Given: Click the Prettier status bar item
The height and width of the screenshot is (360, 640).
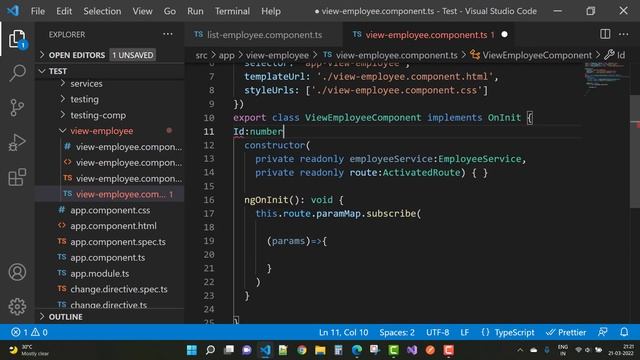Looking at the screenshot, I should [566, 332].
